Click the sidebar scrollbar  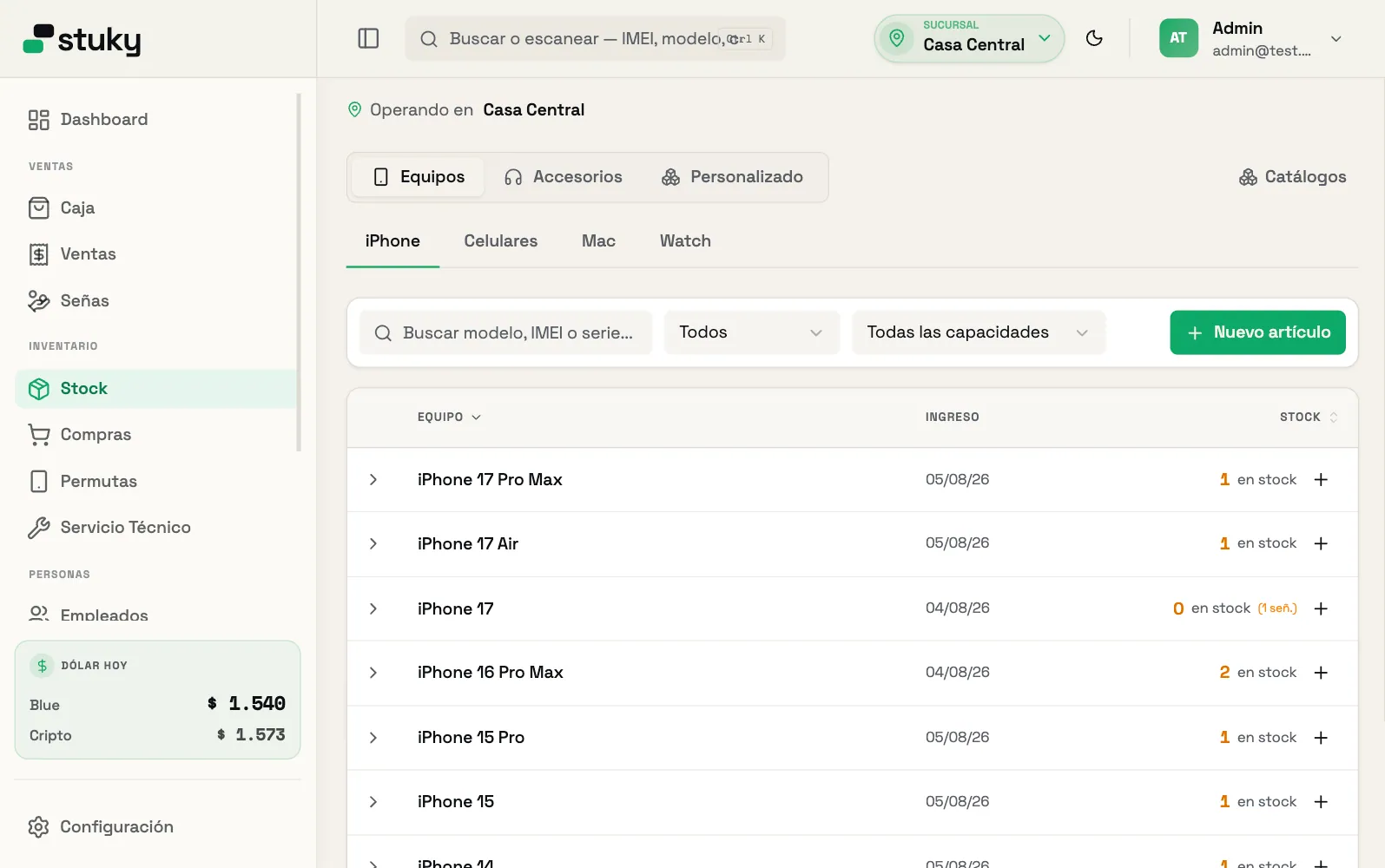[299, 273]
